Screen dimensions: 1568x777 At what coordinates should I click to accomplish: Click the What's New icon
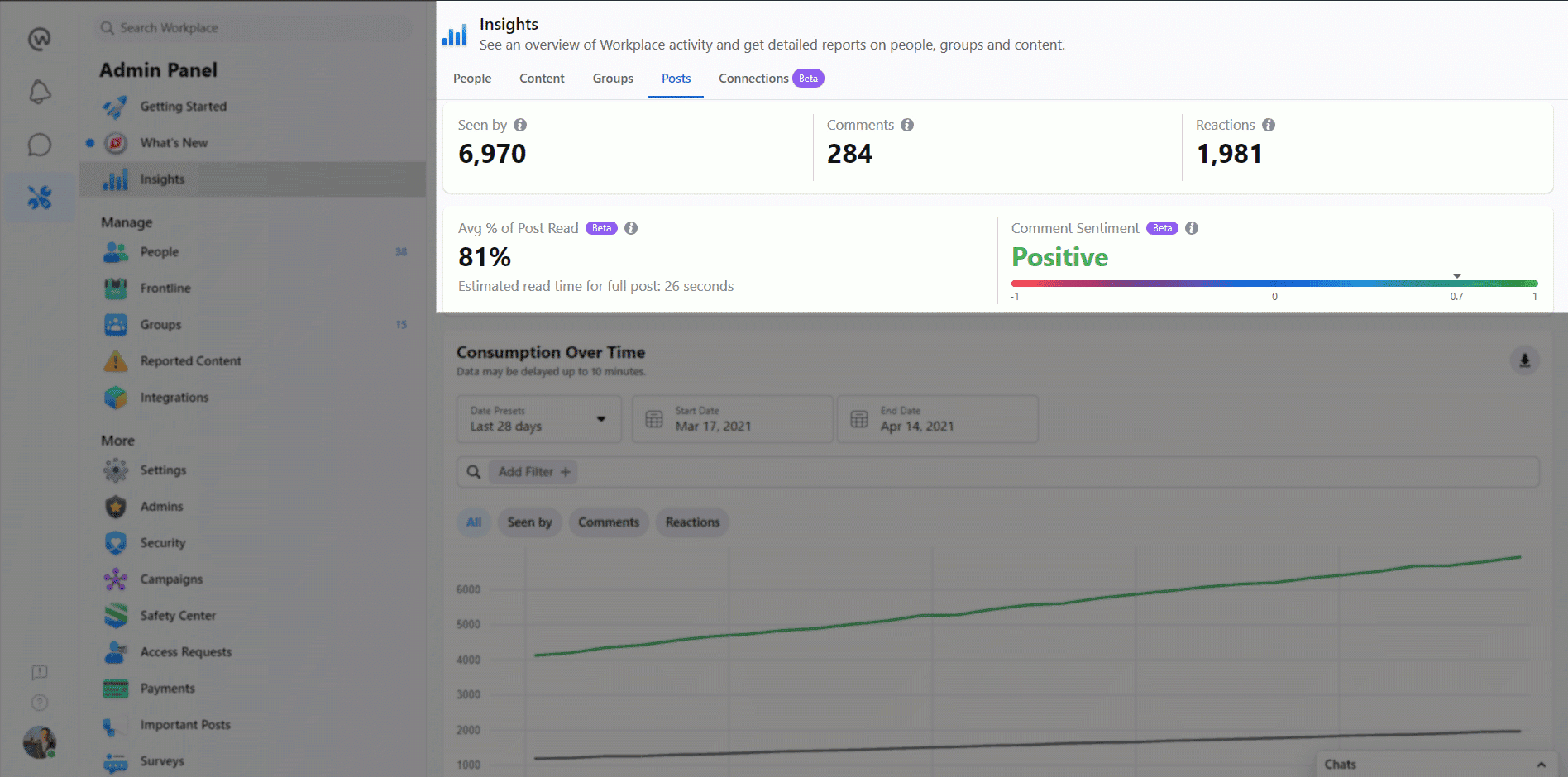[116, 143]
